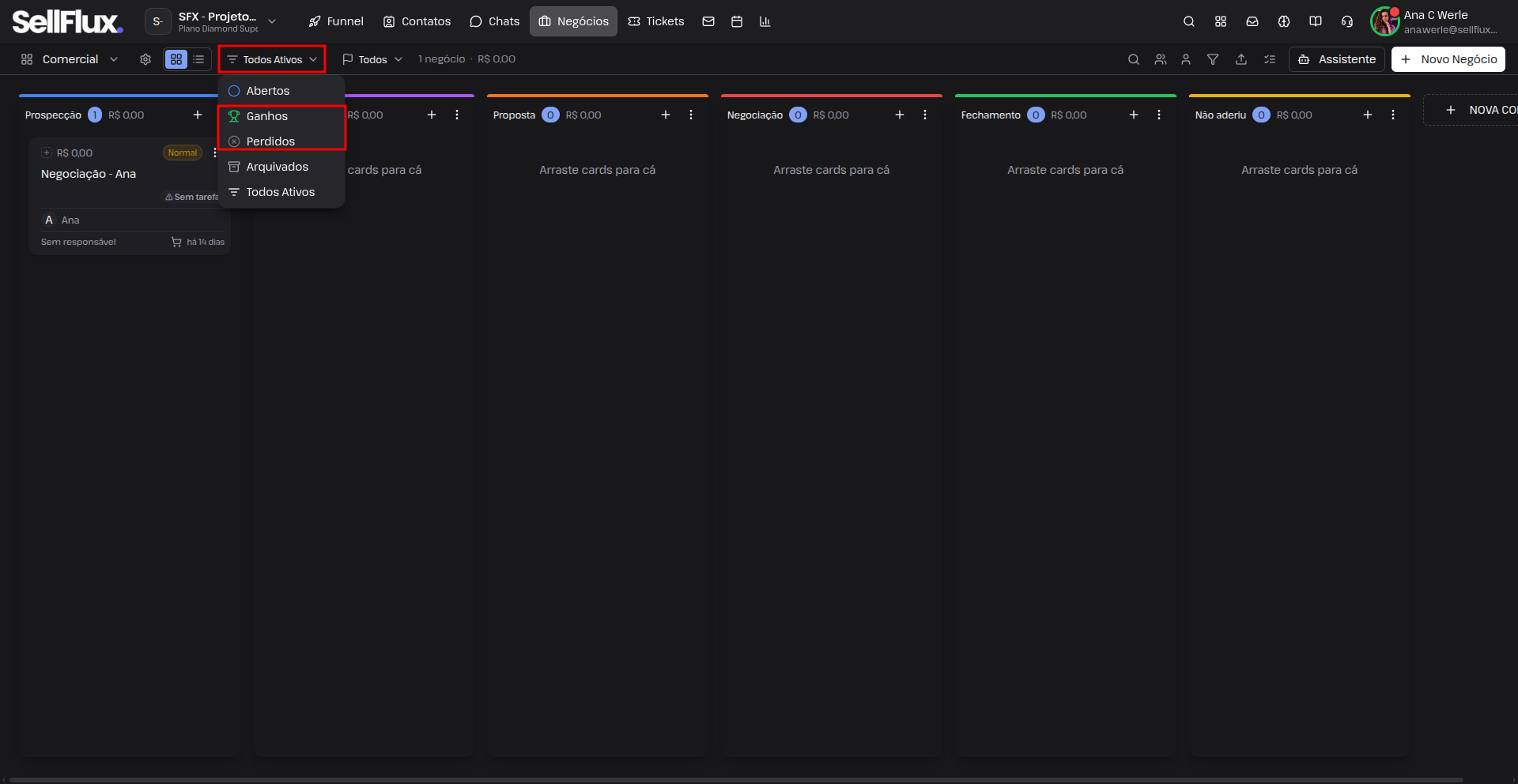
Task: Click the globe icon in header
Action: click(x=1284, y=21)
